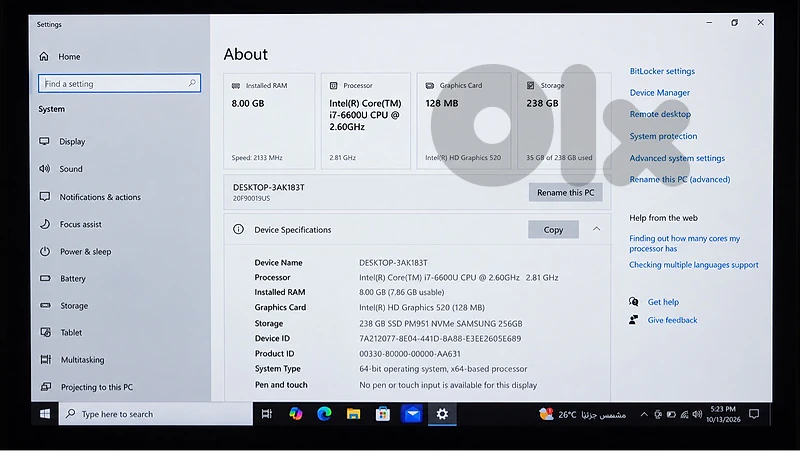Open the Windows Start menu
Image resolution: width=800 pixels, height=451 pixels.
(45, 414)
